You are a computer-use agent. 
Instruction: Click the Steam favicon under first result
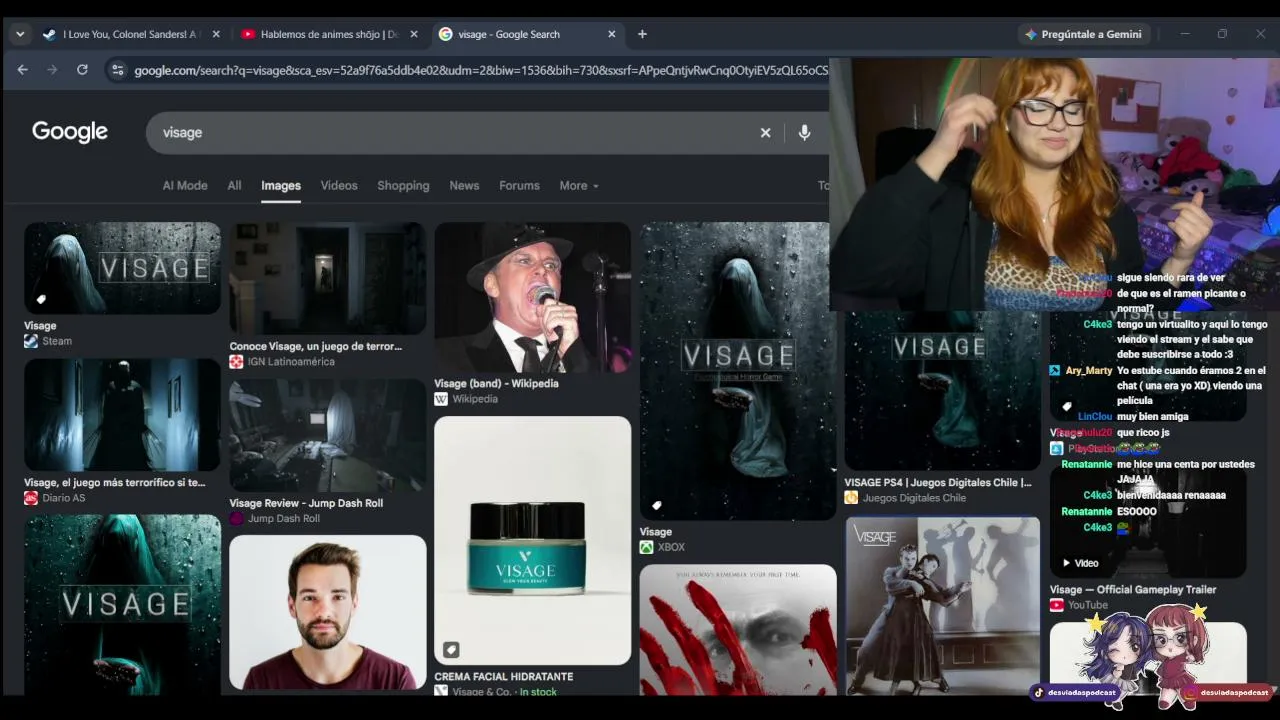(x=31, y=341)
